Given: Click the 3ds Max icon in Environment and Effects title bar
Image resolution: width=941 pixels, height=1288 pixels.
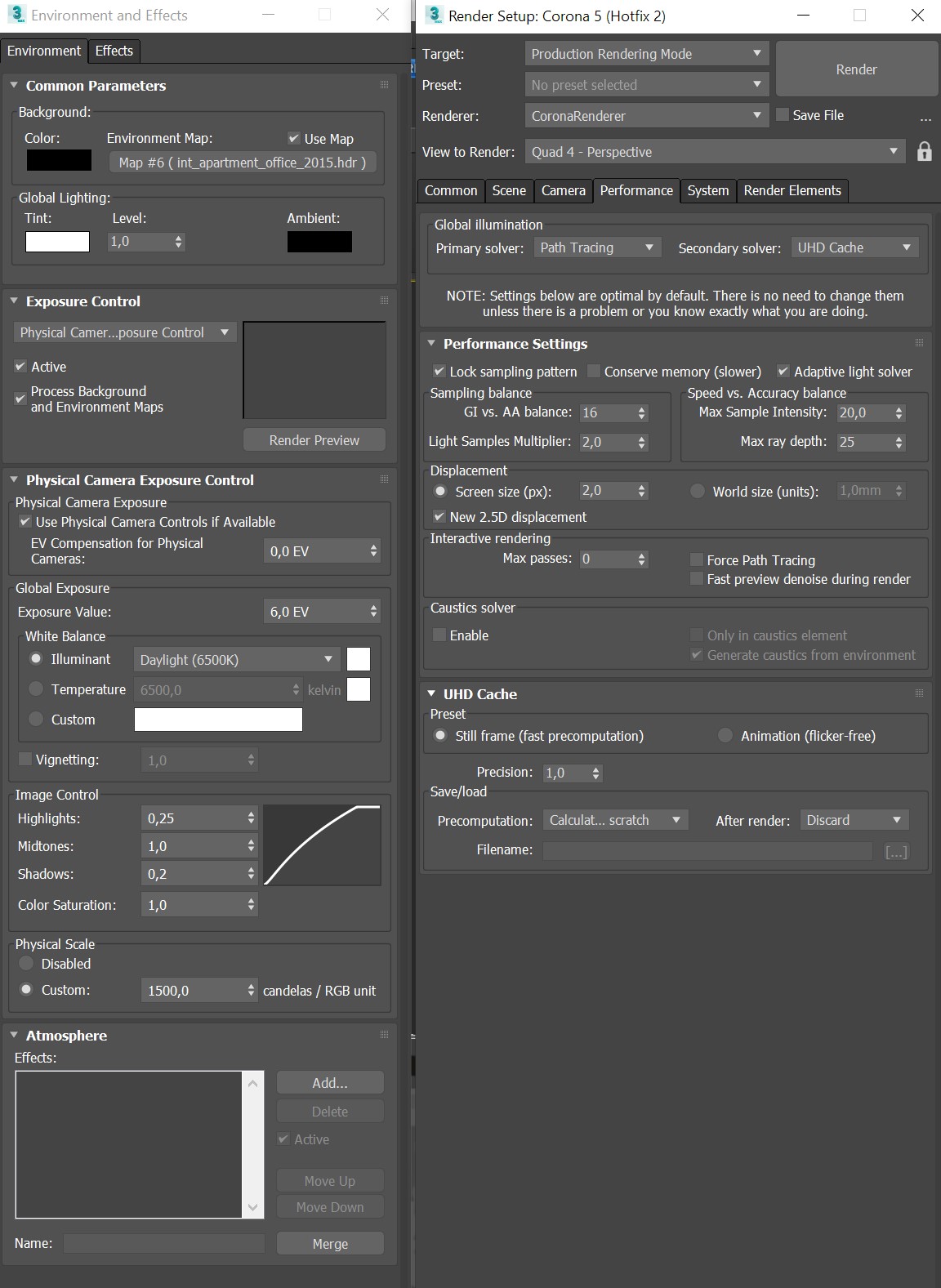Looking at the screenshot, I should click(16, 15).
